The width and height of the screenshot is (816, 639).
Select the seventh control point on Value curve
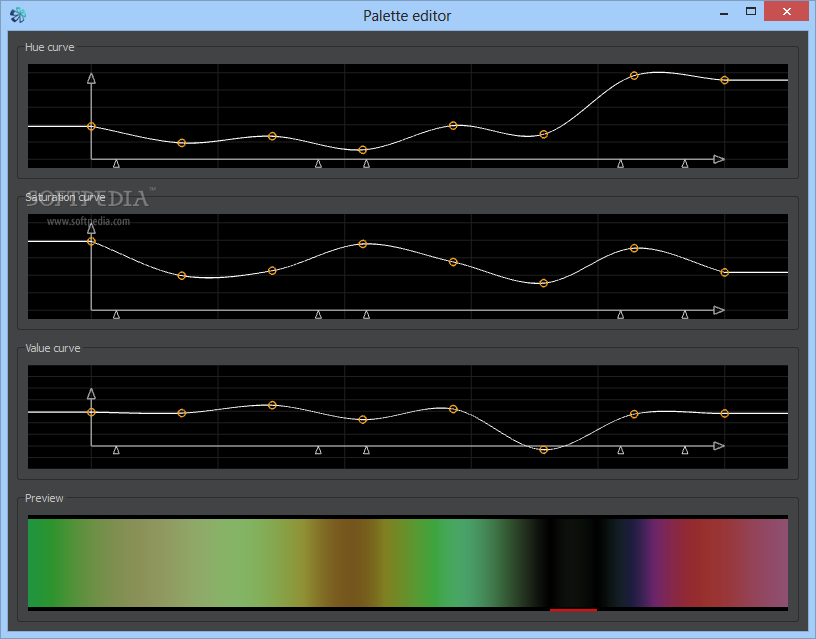(634, 414)
